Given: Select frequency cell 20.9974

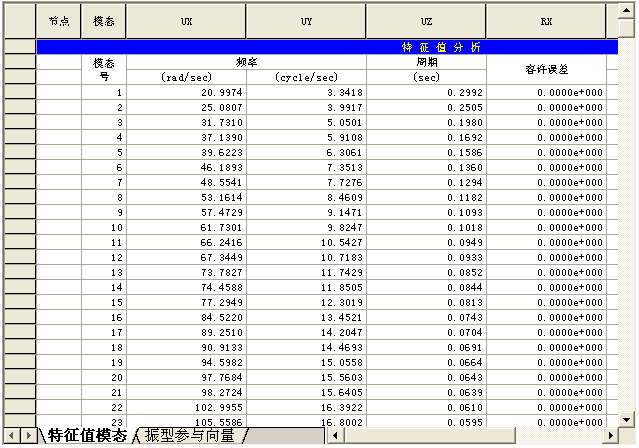Looking at the screenshot, I should [186, 93].
